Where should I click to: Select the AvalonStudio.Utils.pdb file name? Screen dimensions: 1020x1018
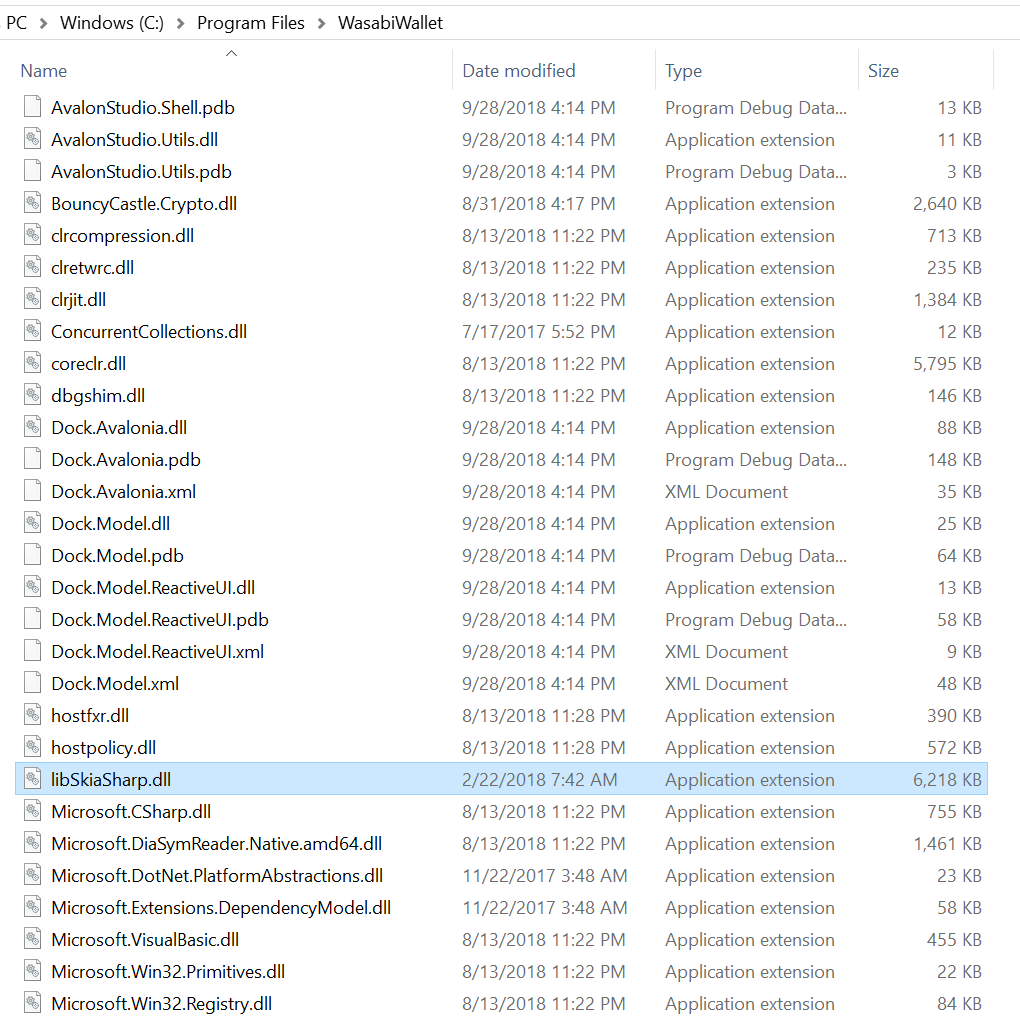point(141,172)
